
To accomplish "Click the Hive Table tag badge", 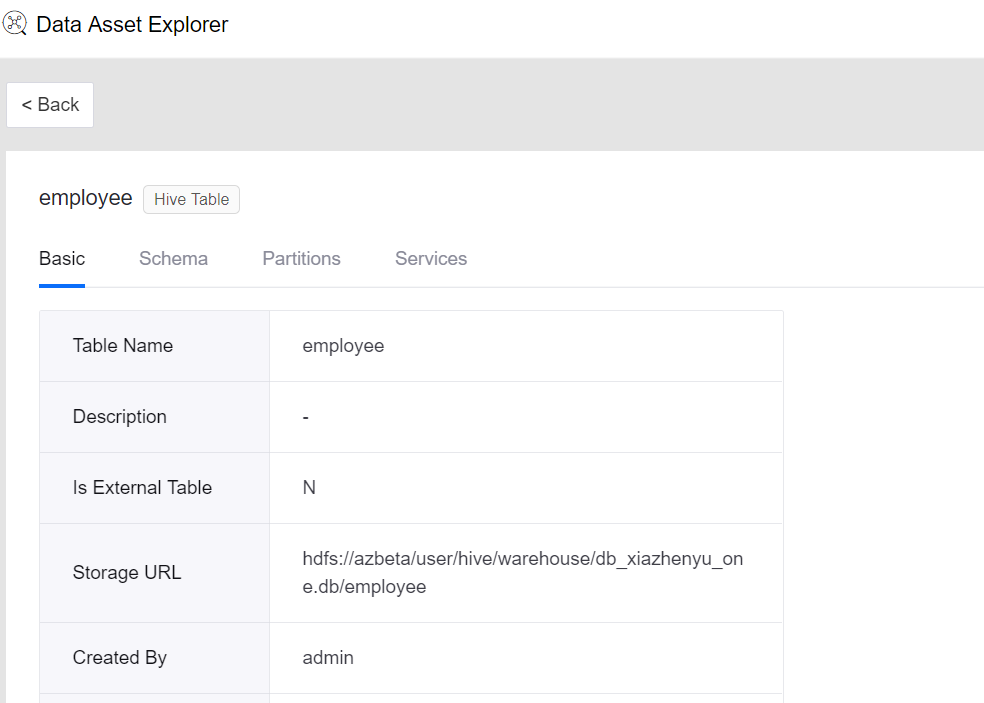I will [x=191, y=199].
